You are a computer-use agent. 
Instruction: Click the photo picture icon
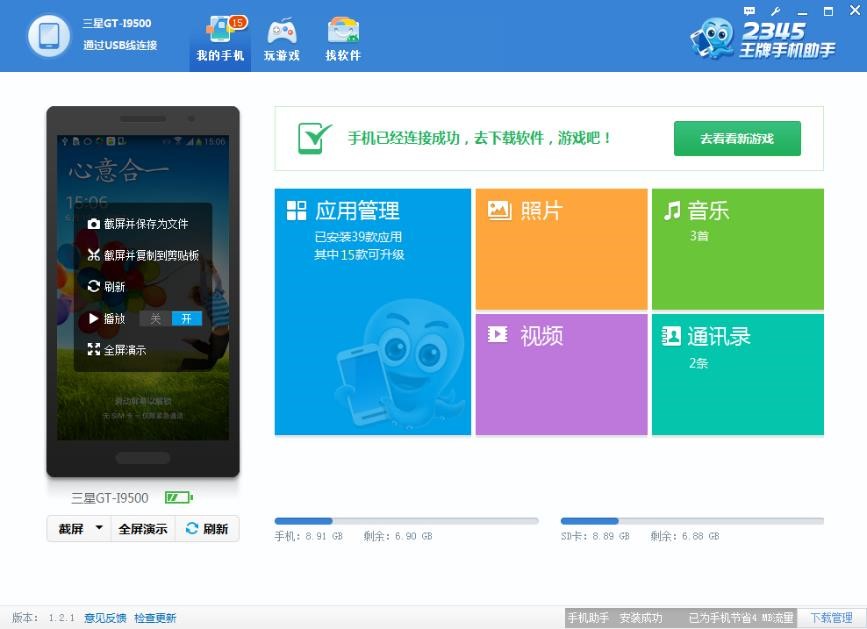point(499,210)
